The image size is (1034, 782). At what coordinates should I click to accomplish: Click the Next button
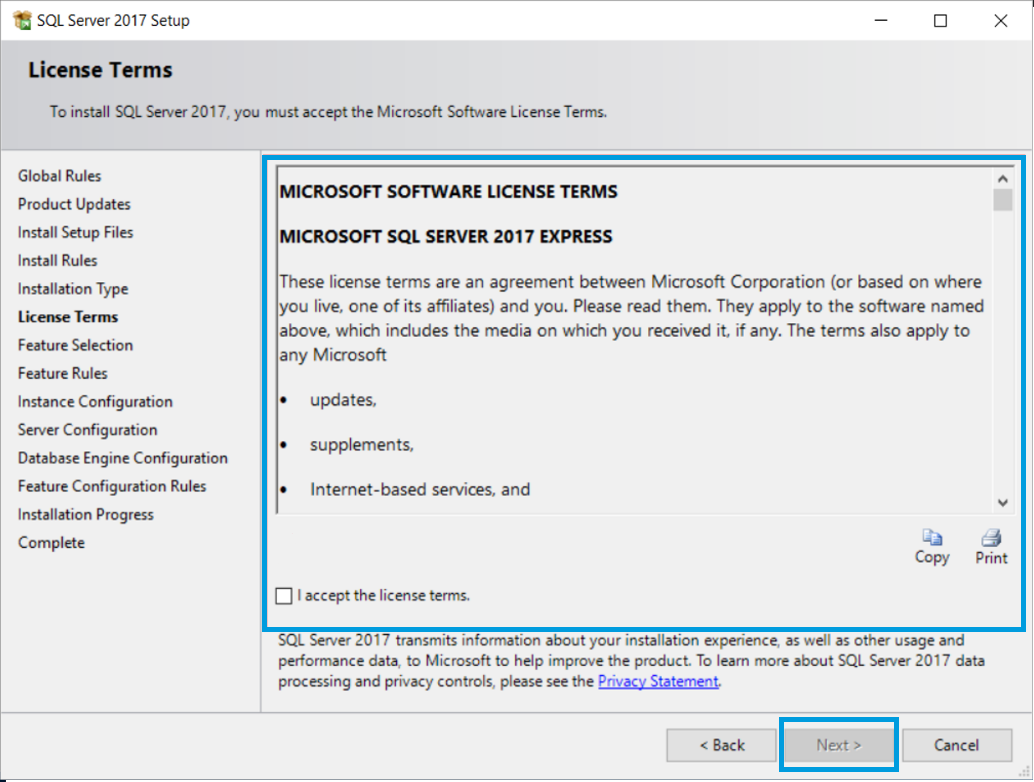839,745
